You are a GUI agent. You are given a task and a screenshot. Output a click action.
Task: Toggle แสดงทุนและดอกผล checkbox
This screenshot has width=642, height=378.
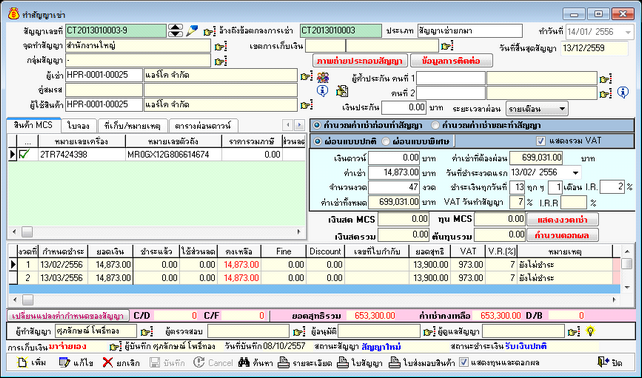pos(463,362)
